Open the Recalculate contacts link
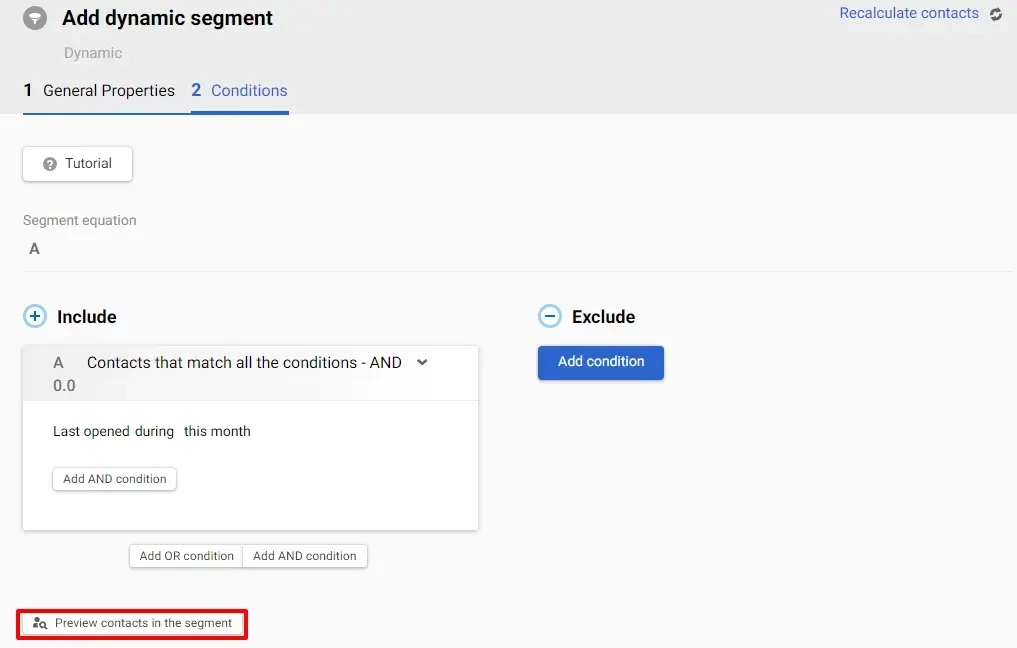 [x=908, y=14]
